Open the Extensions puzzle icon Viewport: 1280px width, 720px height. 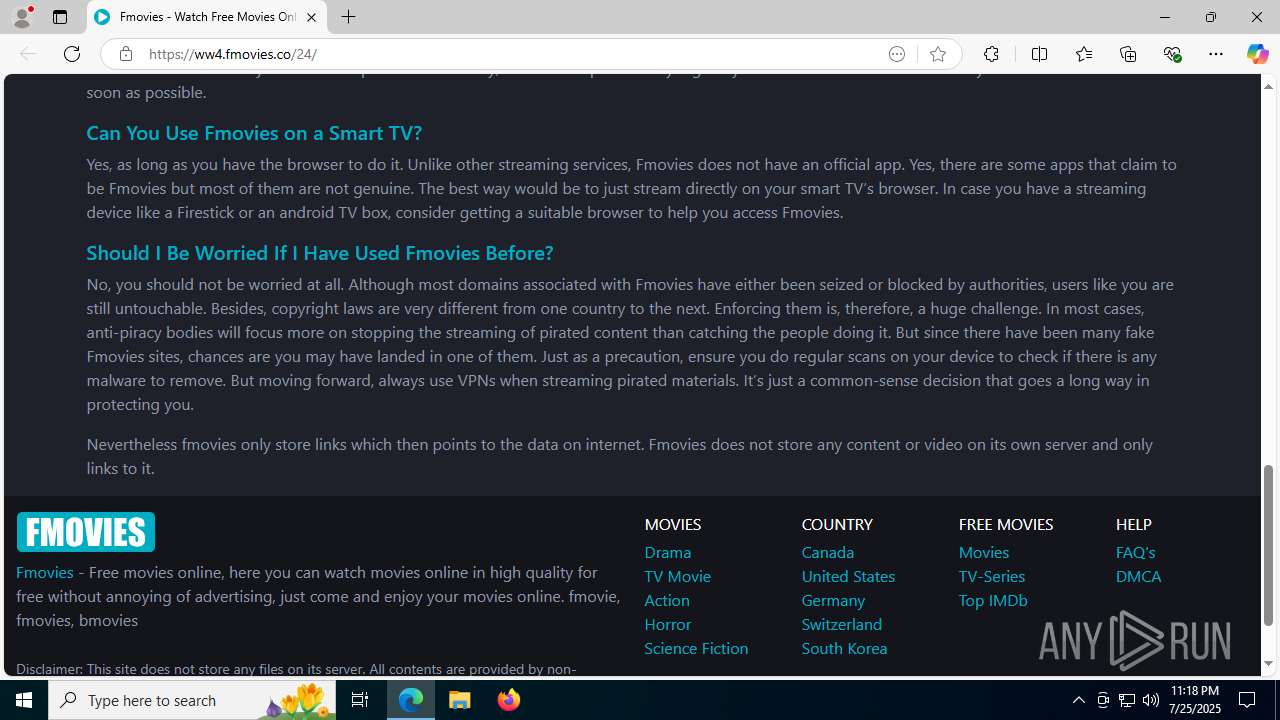(x=991, y=54)
